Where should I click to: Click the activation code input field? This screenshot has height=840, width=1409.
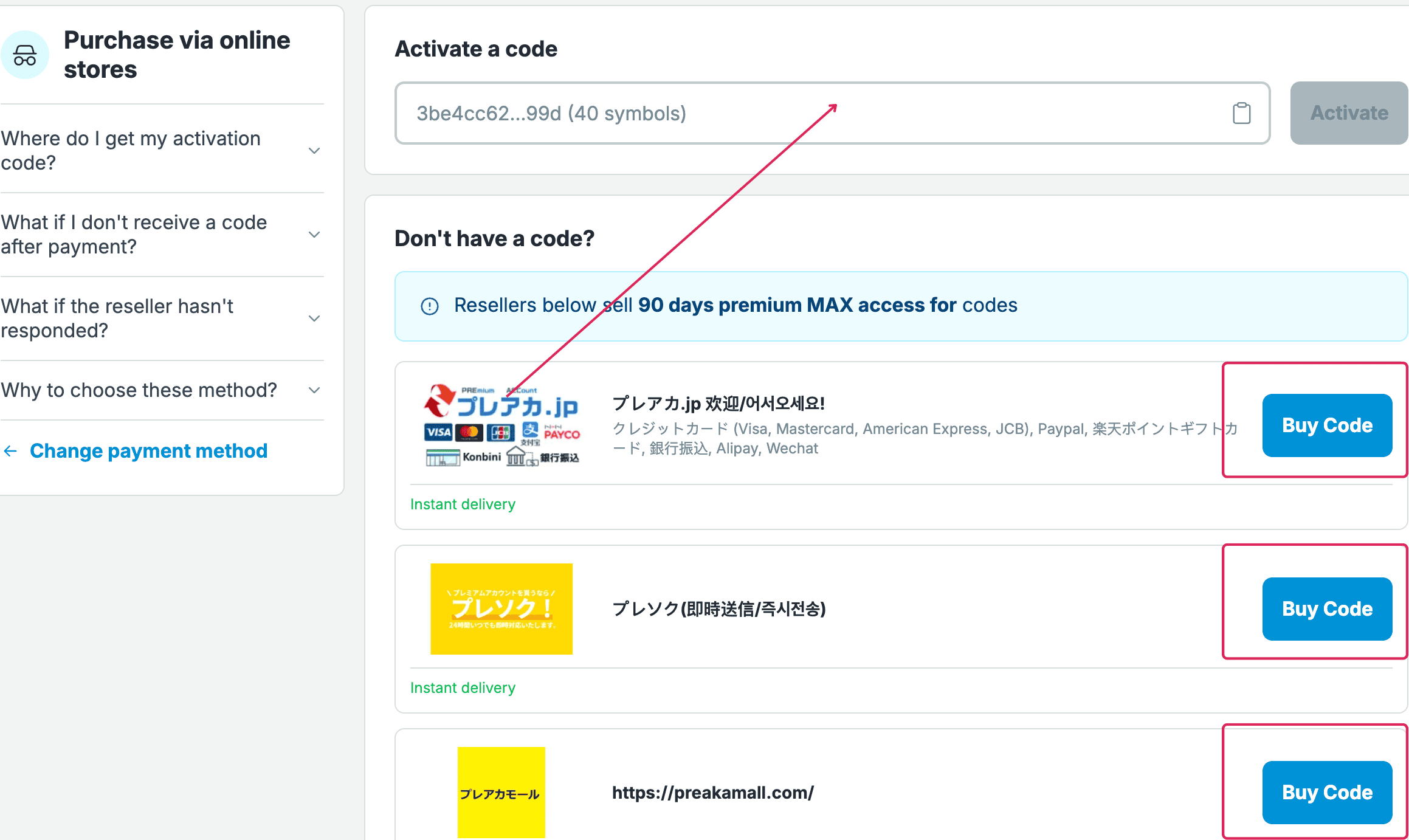pyautogui.click(x=832, y=113)
